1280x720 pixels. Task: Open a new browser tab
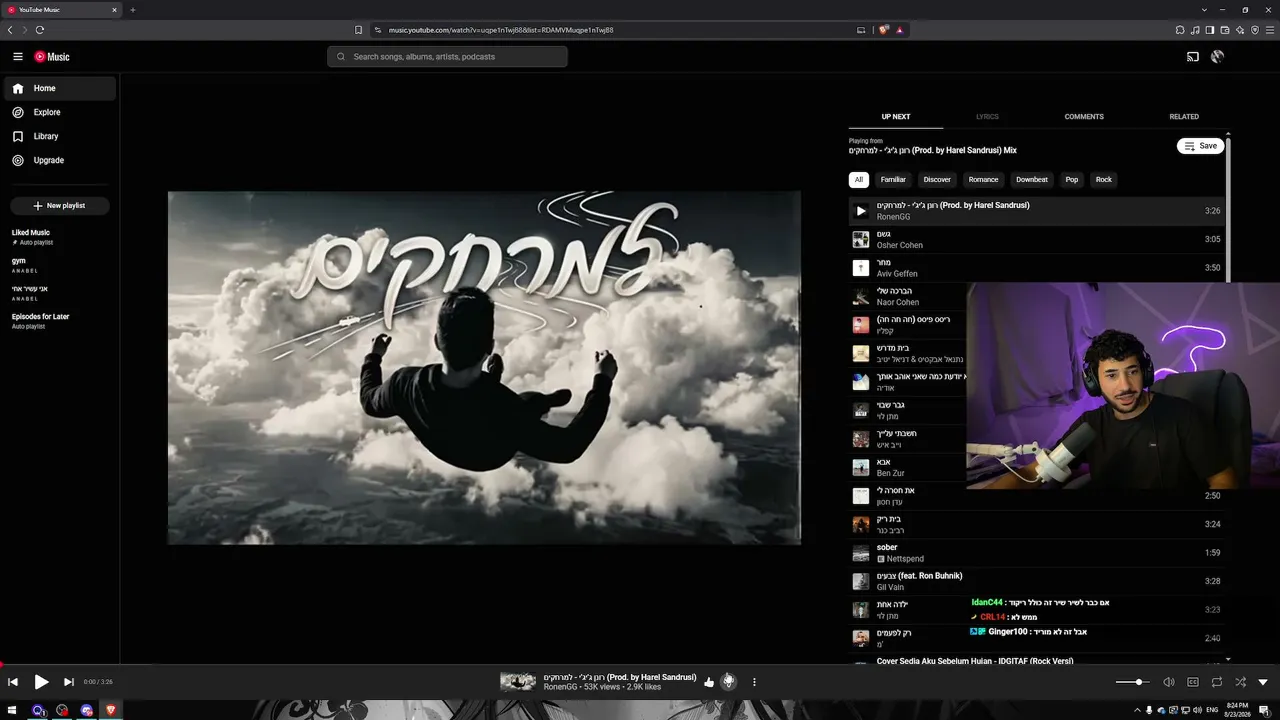(132, 10)
